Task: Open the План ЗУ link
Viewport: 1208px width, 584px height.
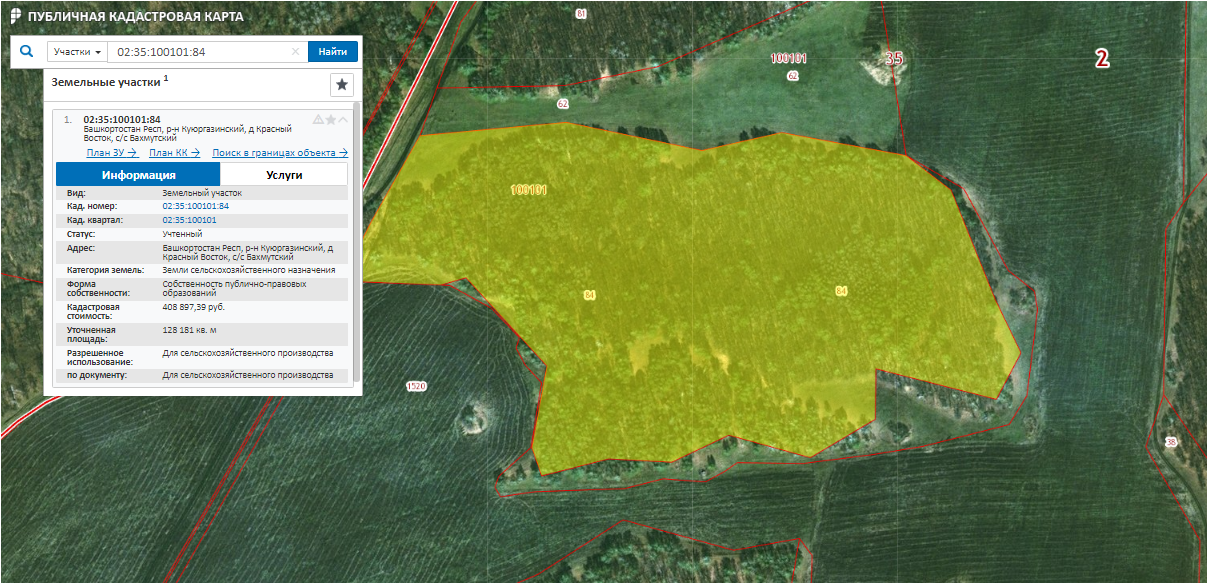Action: pos(111,153)
